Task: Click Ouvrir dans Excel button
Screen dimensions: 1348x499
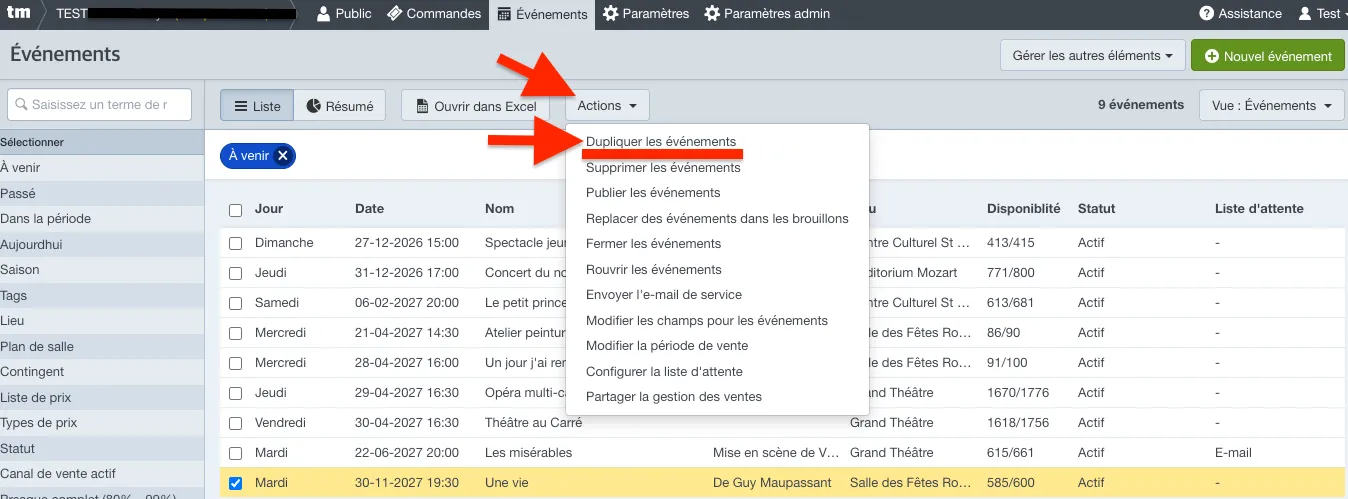Action: [475, 106]
